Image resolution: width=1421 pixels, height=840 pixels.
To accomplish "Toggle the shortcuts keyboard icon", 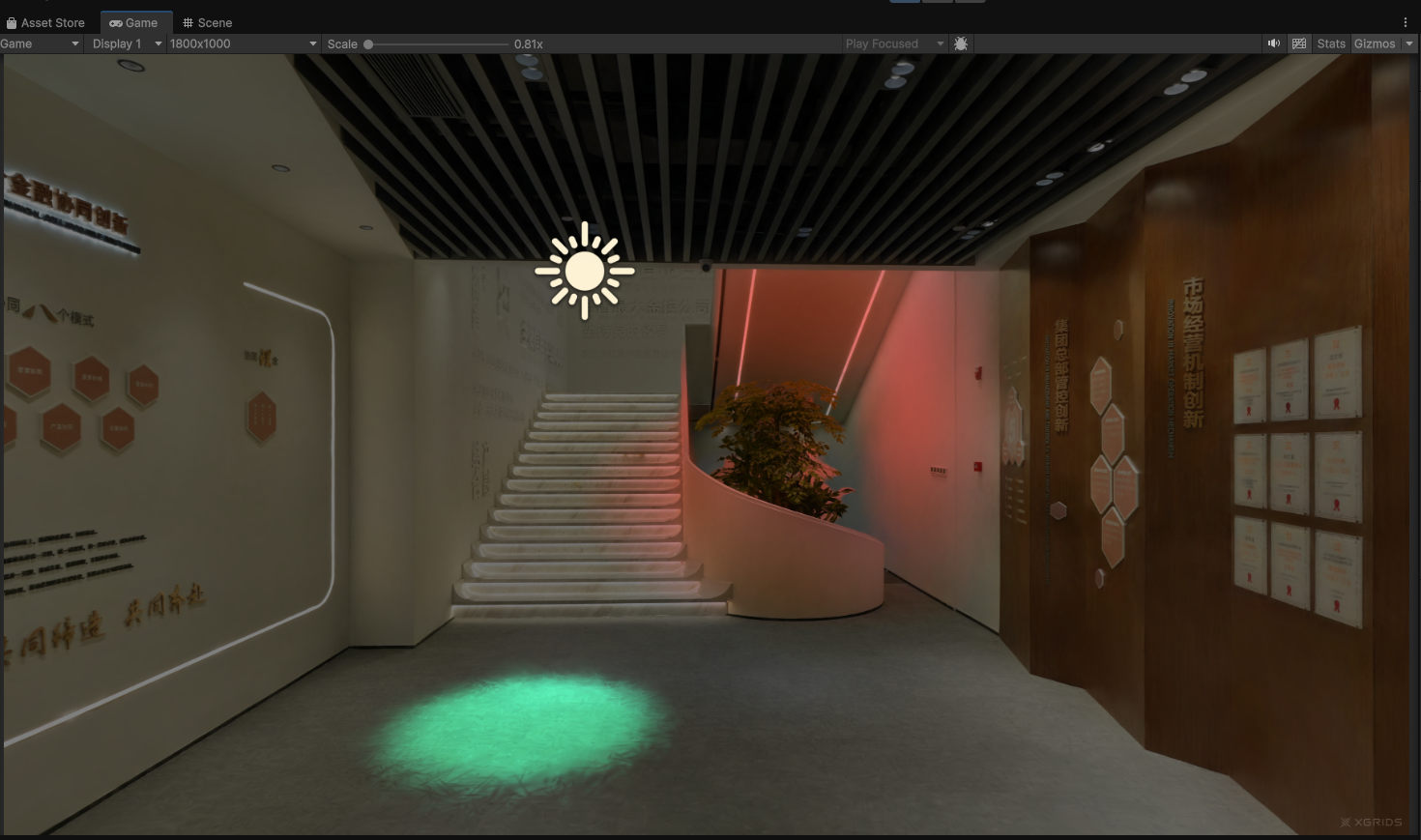I will 1299,43.
